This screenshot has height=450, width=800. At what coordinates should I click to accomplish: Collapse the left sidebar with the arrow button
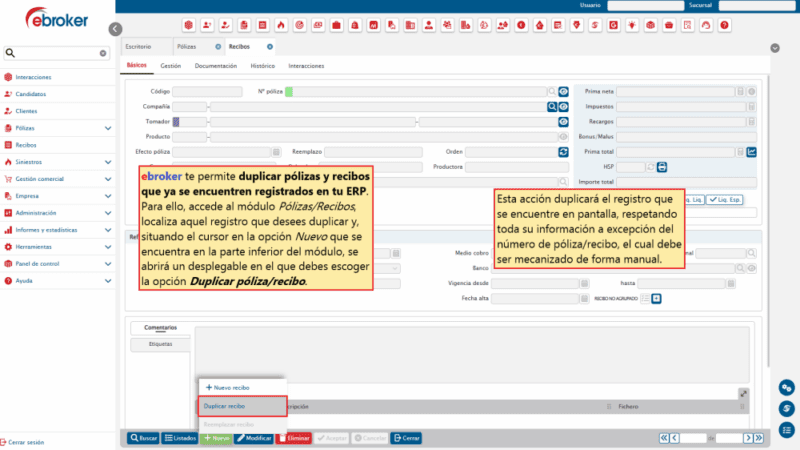[x=115, y=29]
